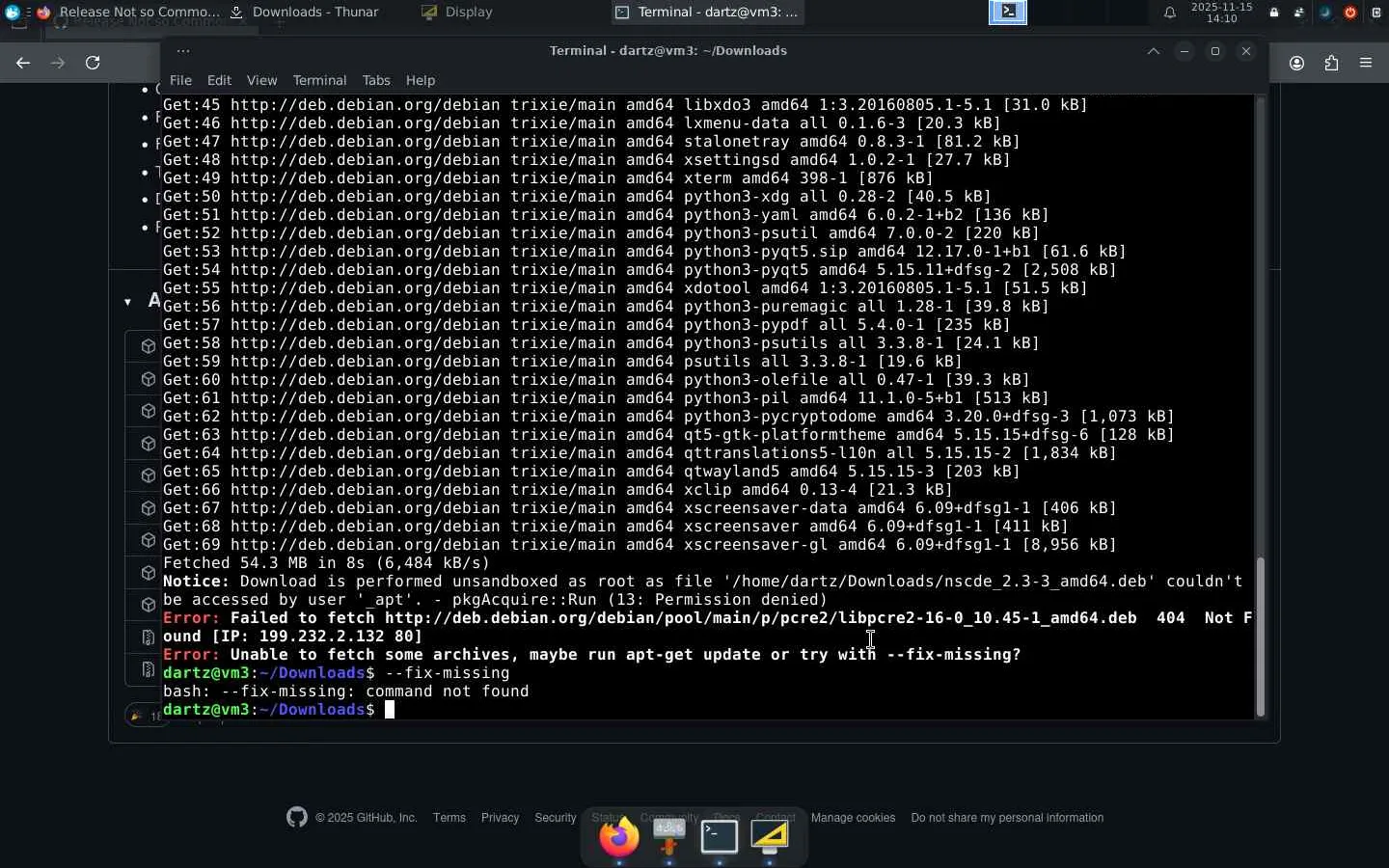Screen dimensions: 1389x868
Task: Switch to the Release Not so Common window in the taskbar
Action: point(127,13)
